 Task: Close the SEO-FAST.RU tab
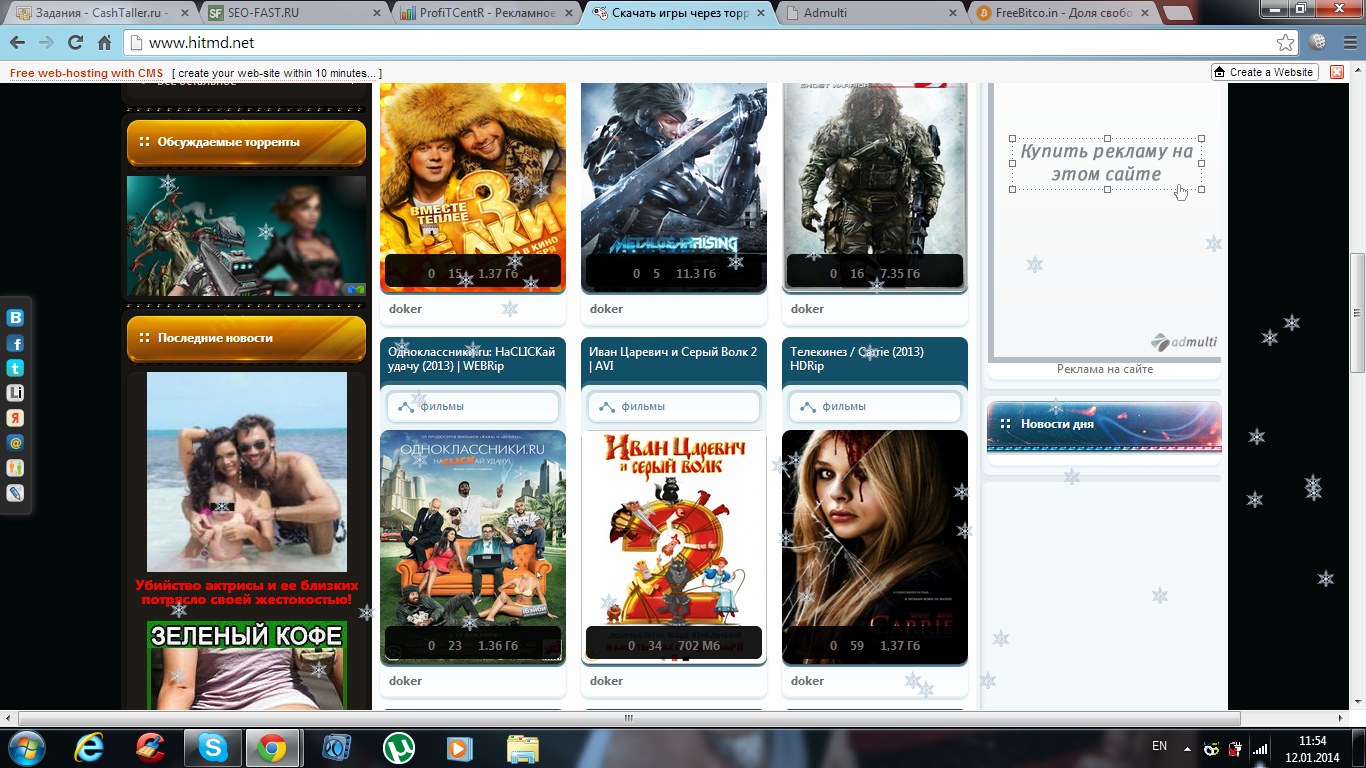point(376,13)
